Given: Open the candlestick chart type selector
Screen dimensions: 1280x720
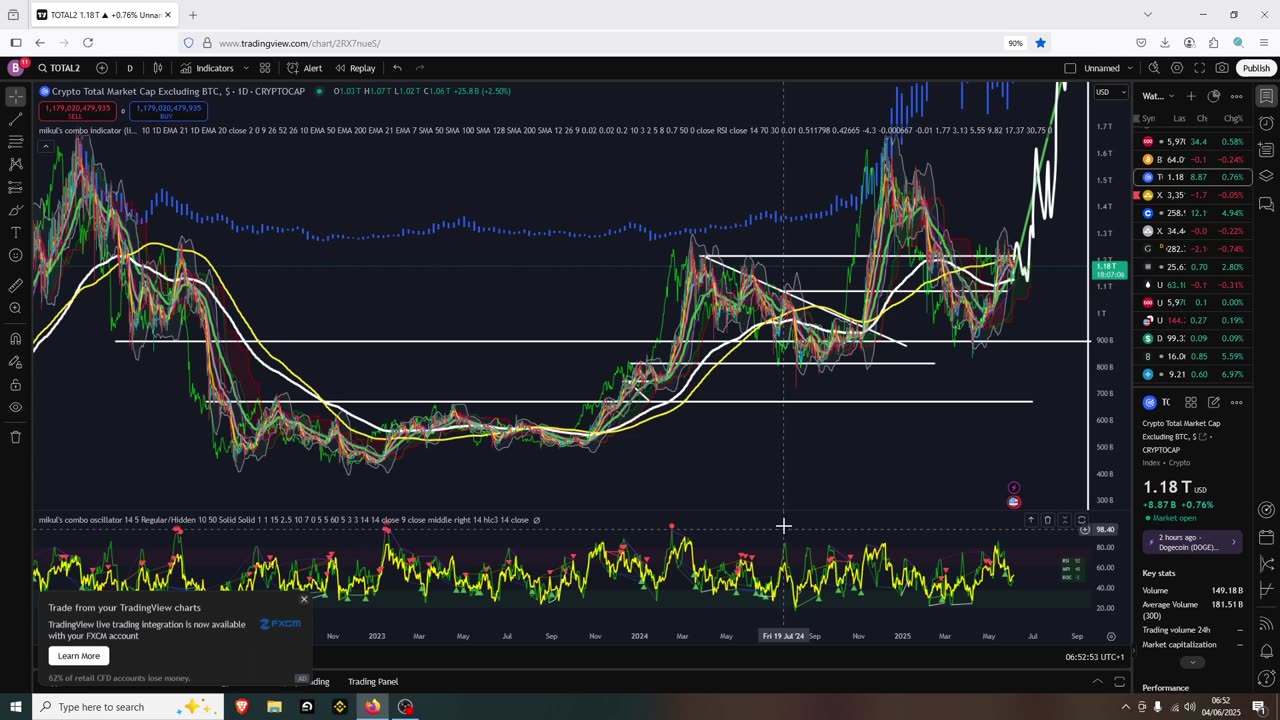Looking at the screenshot, I should 158,68.
